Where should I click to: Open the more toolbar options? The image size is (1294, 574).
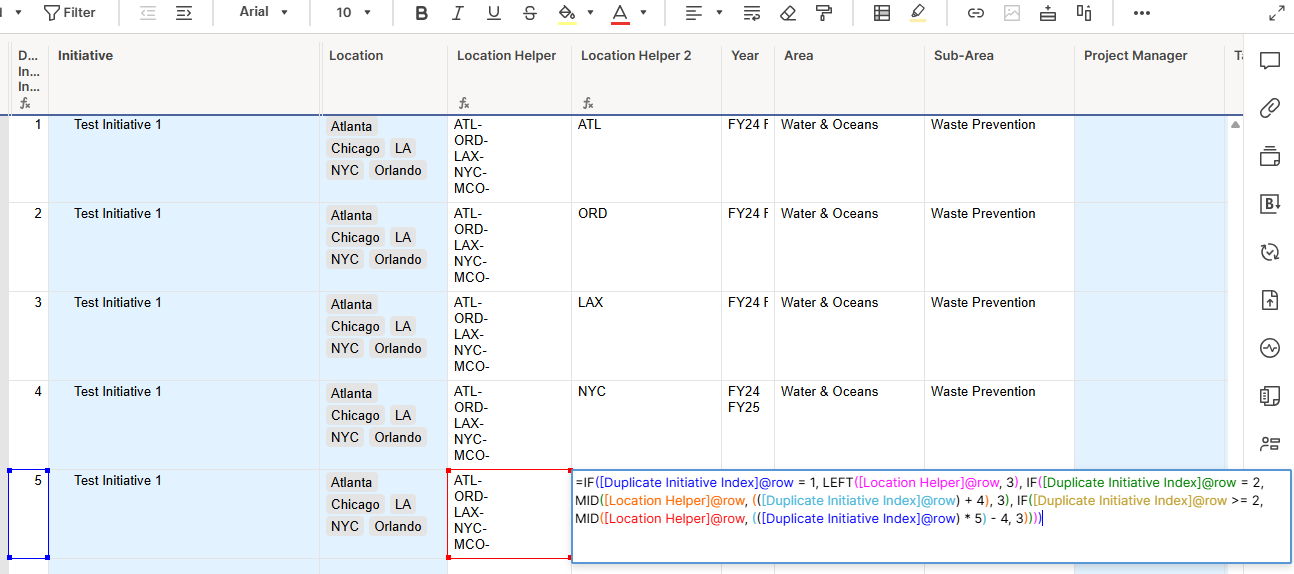1142,12
